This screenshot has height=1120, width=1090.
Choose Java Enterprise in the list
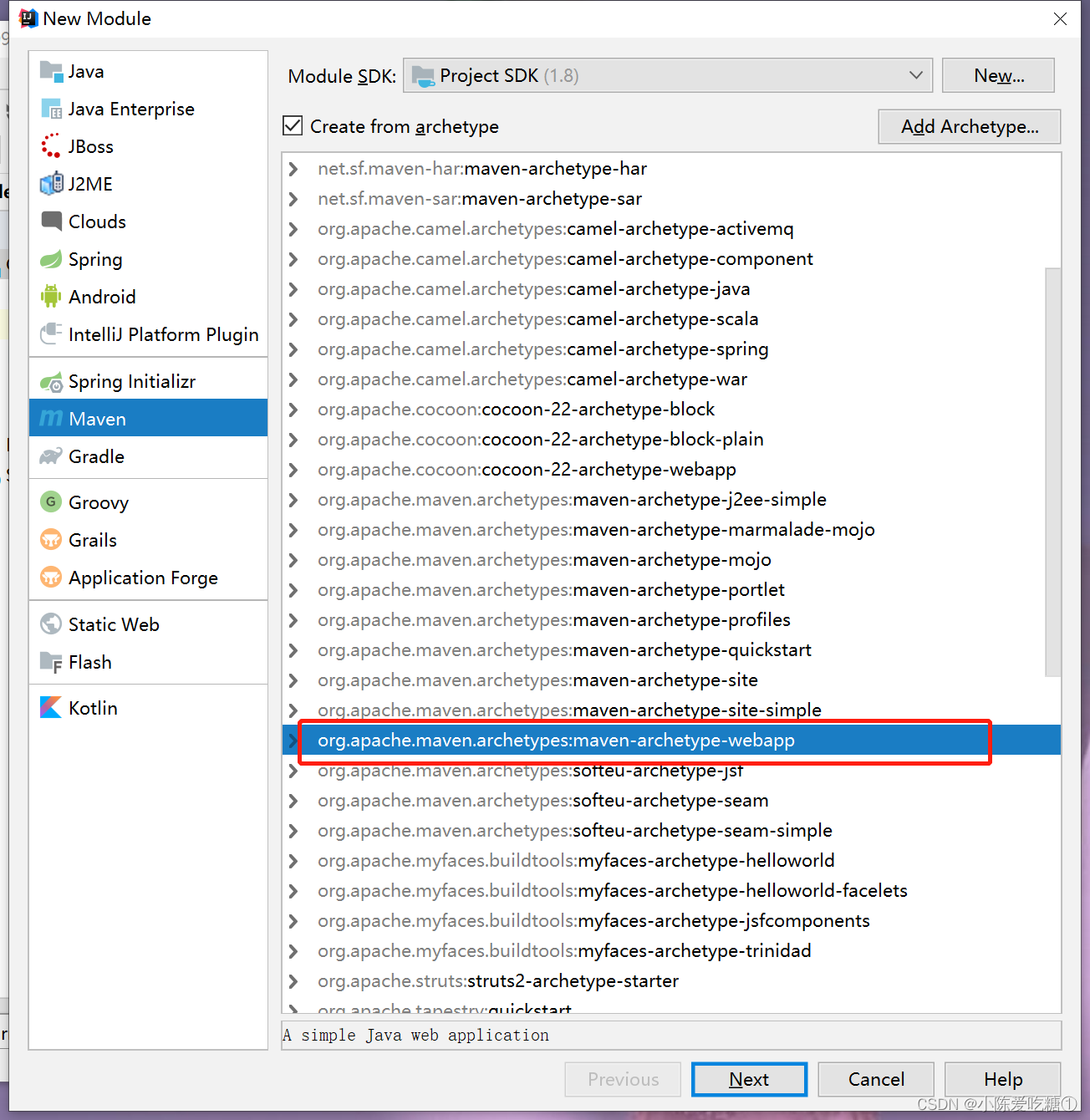tap(131, 109)
